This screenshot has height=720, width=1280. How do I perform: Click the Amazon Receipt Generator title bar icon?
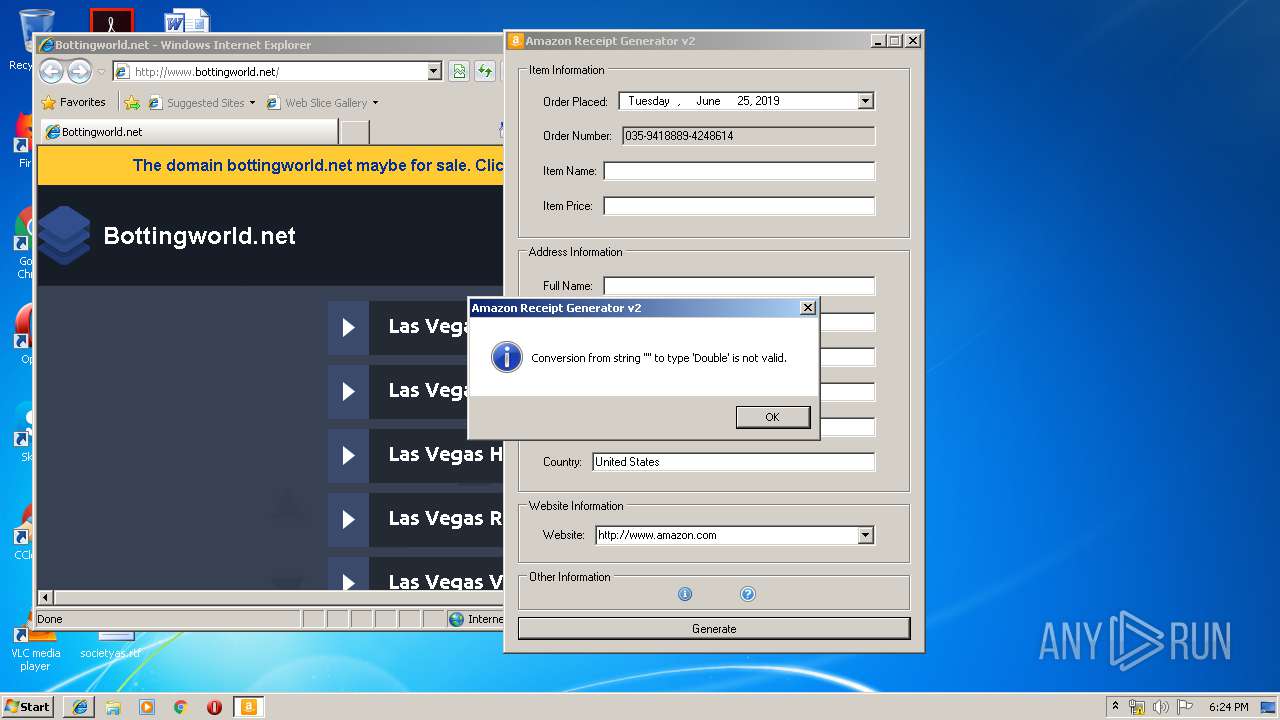point(516,41)
